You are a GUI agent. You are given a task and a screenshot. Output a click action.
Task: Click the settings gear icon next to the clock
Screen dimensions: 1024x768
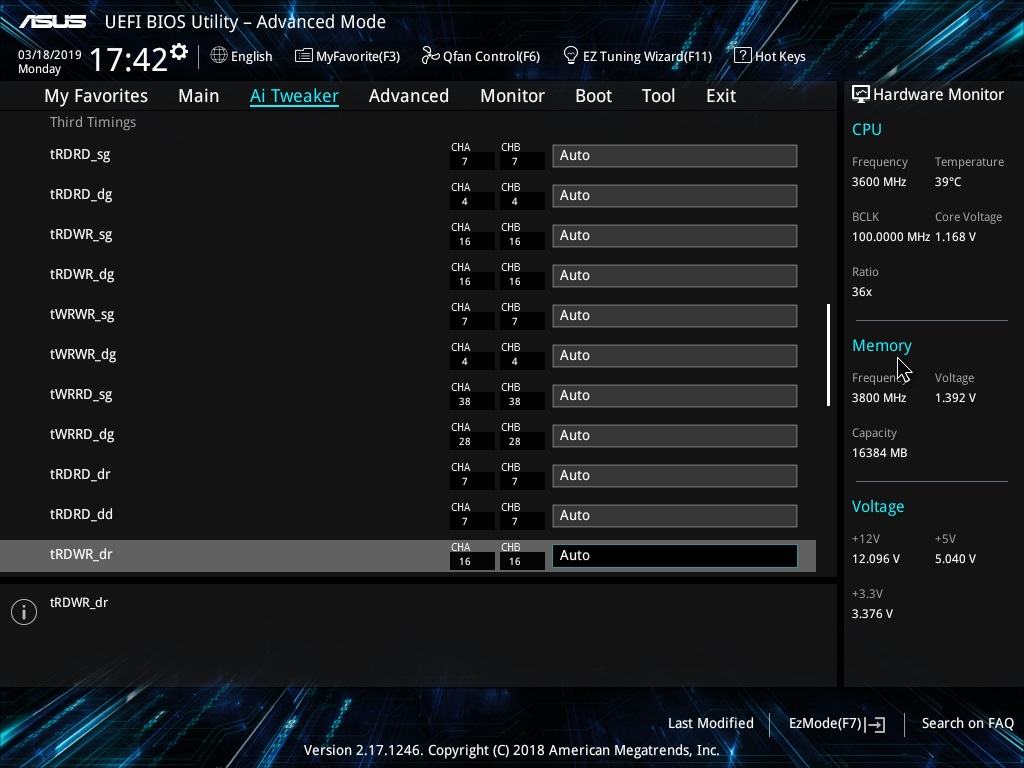click(x=179, y=52)
